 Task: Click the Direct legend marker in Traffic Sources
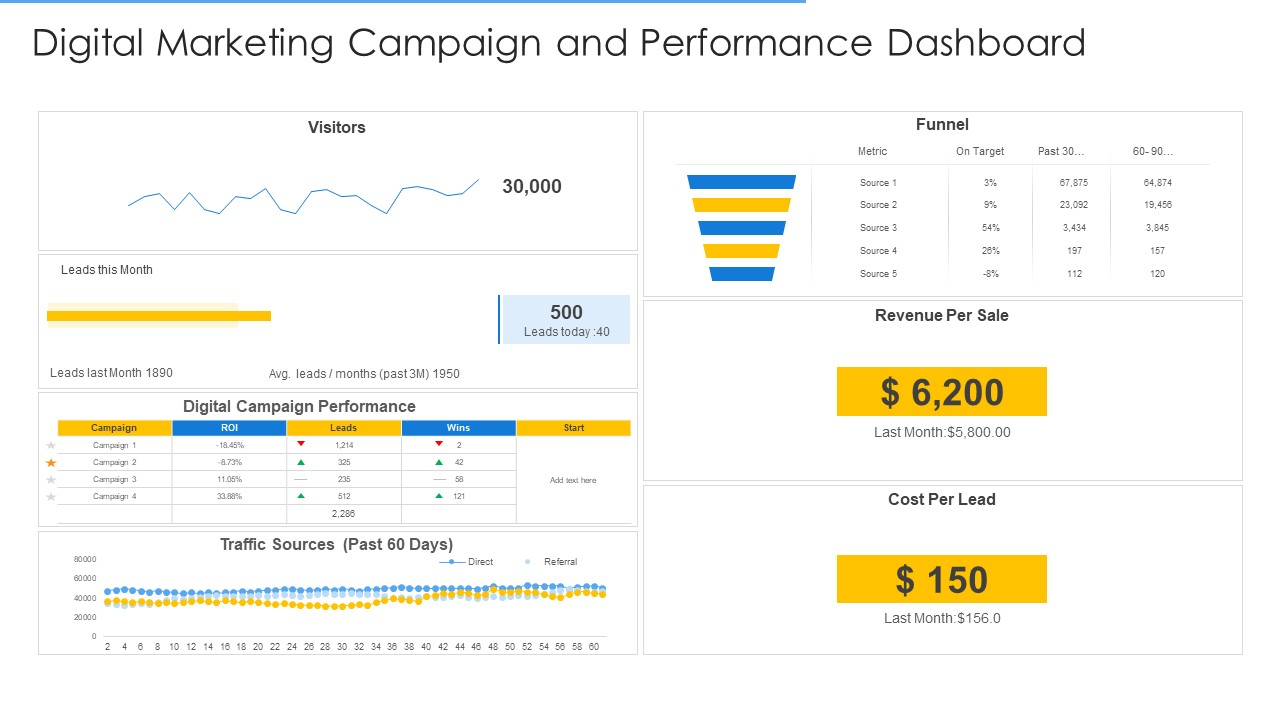[451, 562]
